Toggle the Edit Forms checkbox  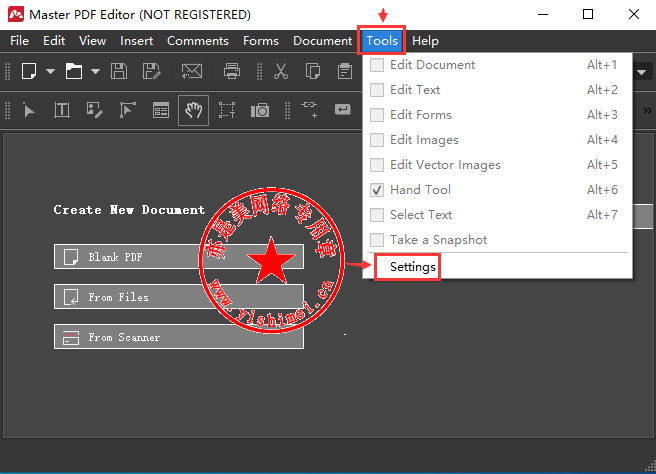point(377,115)
